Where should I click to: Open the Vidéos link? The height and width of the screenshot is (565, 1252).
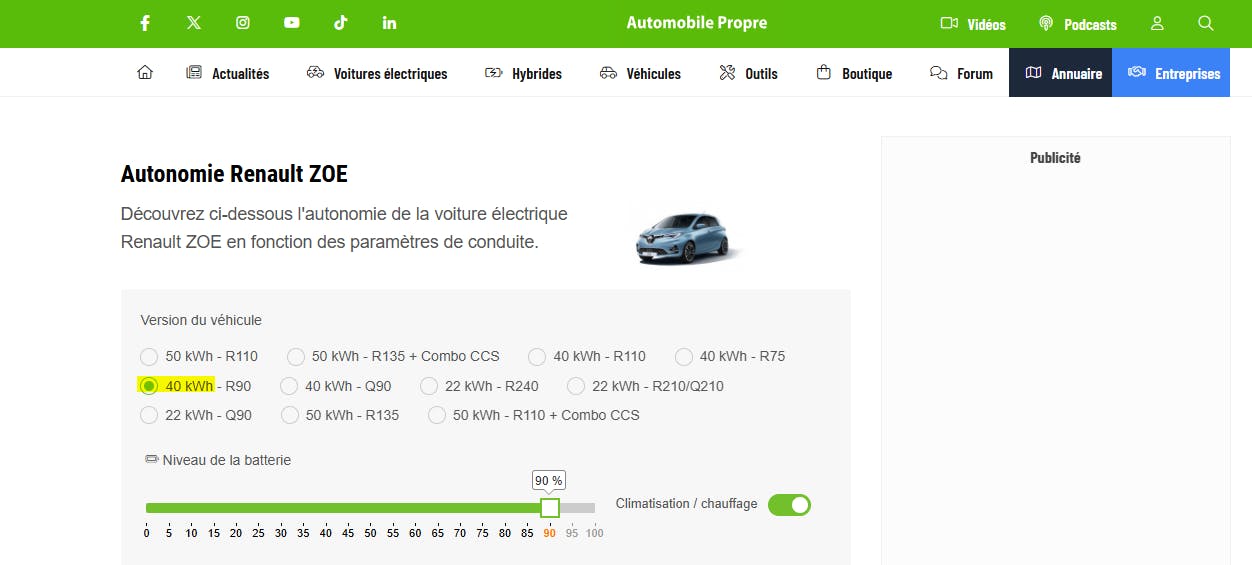[x=973, y=24]
